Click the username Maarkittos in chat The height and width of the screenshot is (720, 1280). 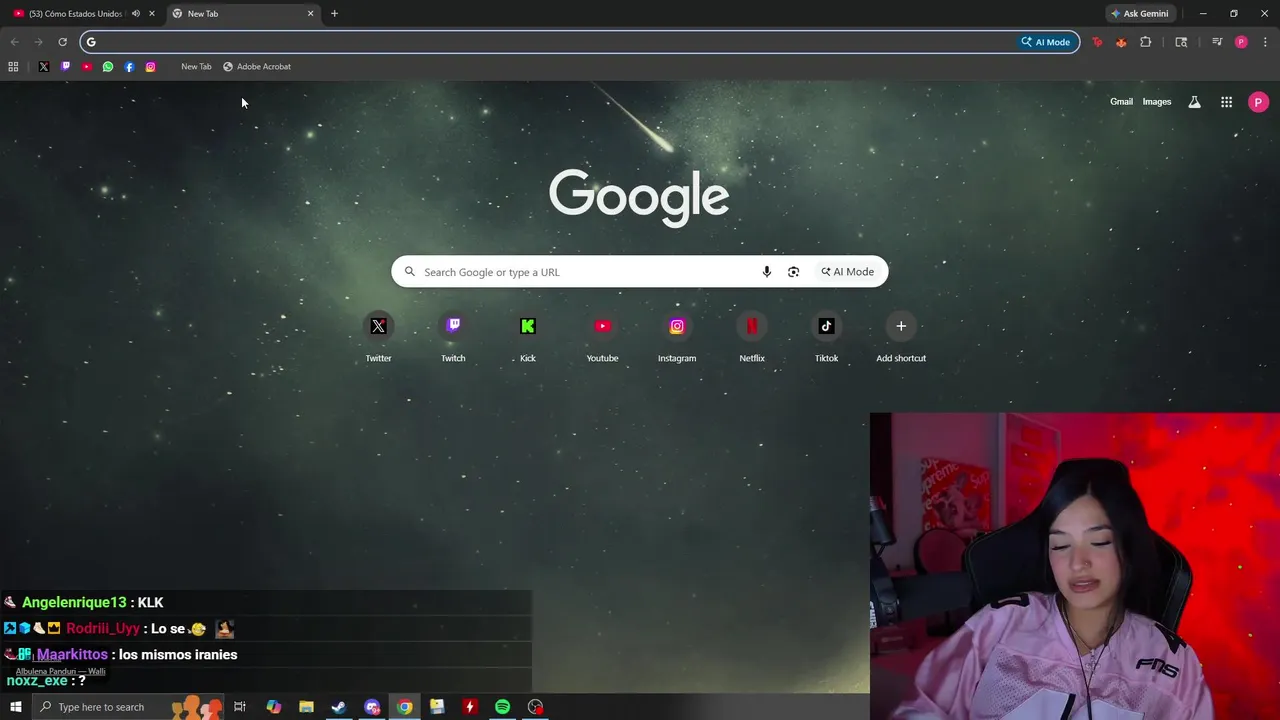coord(72,655)
